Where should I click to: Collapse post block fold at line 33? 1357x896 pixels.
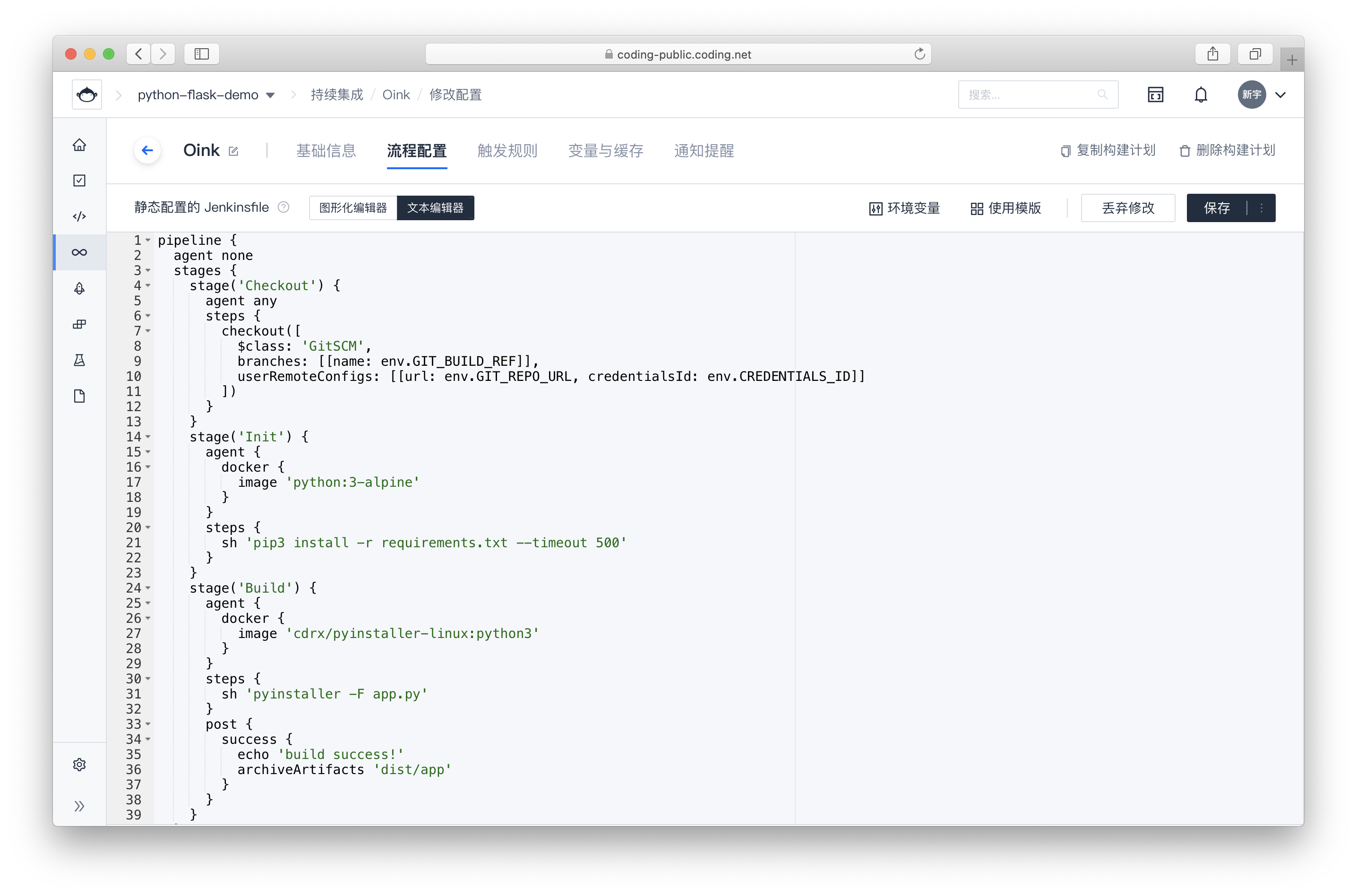(x=148, y=724)
